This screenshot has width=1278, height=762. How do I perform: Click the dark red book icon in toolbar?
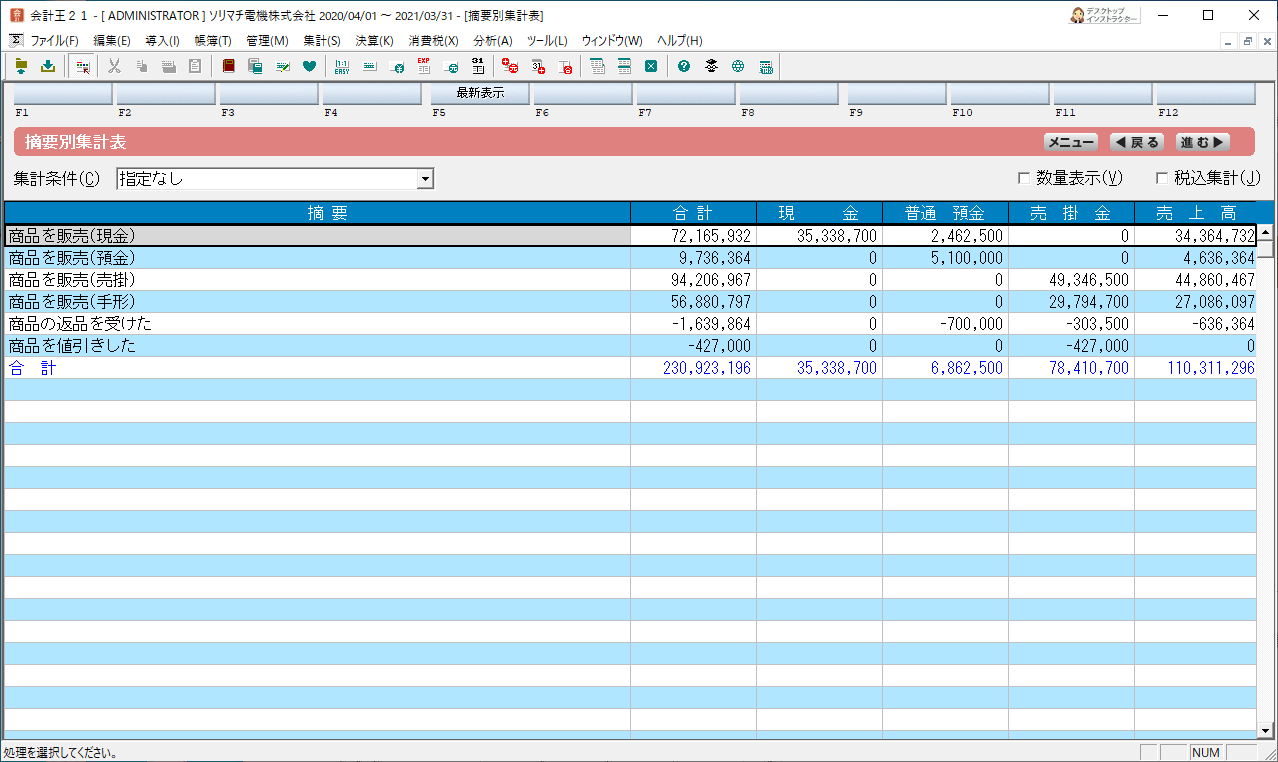228,67
